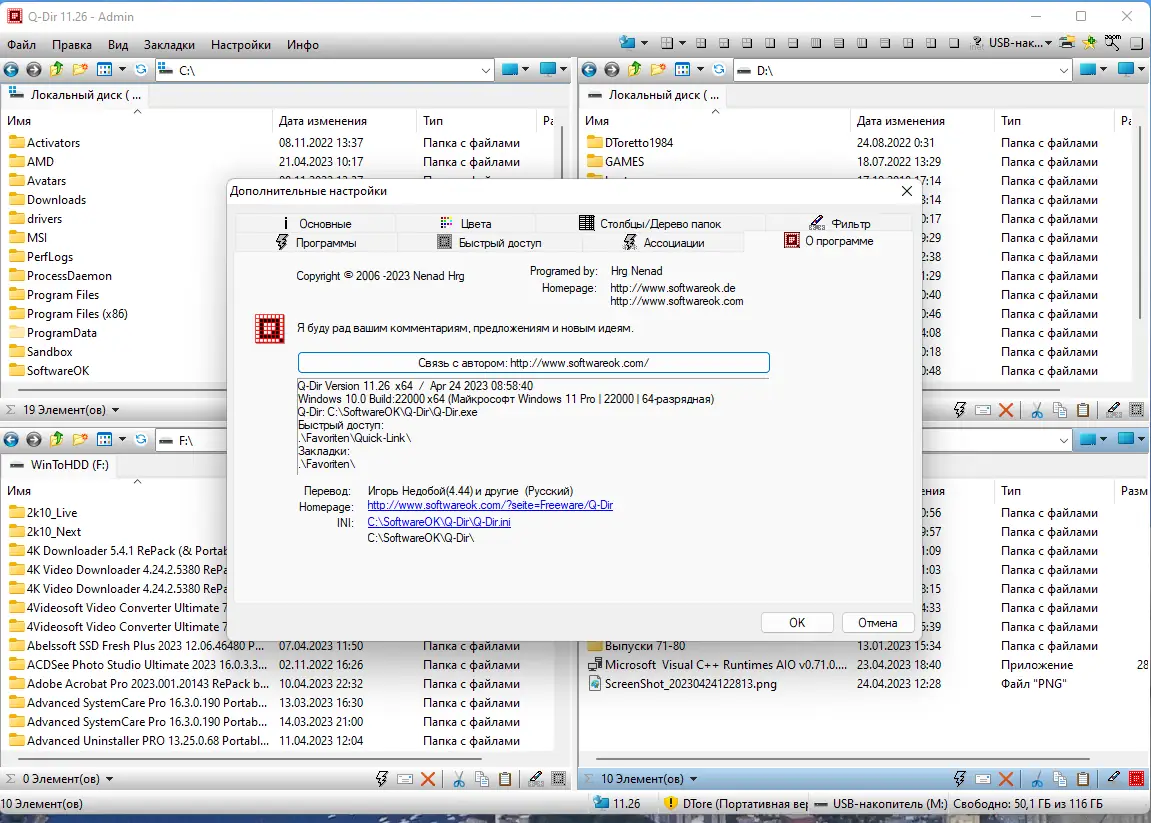Click the Связь с автором button
The width and height of the screenshot is (1151, 823).
(534, 363)
